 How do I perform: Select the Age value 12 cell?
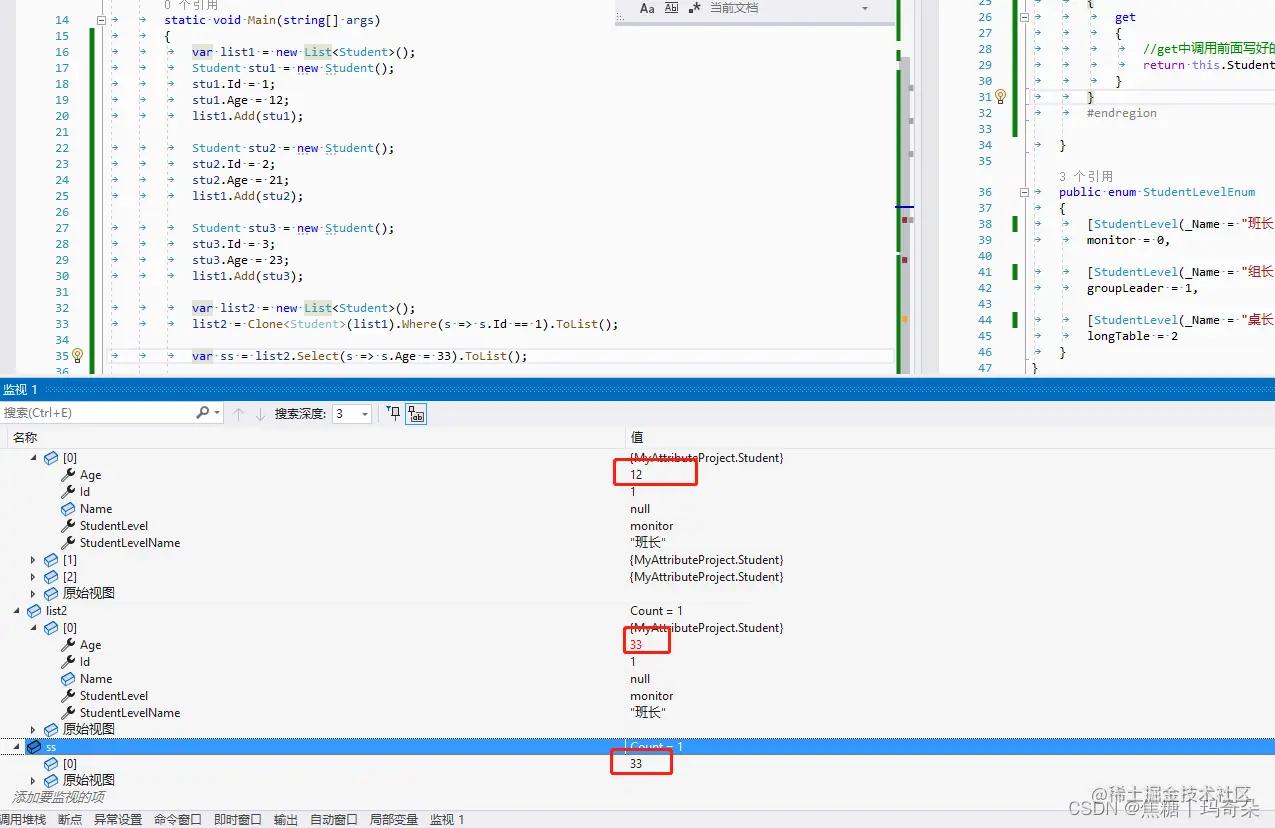coord(636,475)
